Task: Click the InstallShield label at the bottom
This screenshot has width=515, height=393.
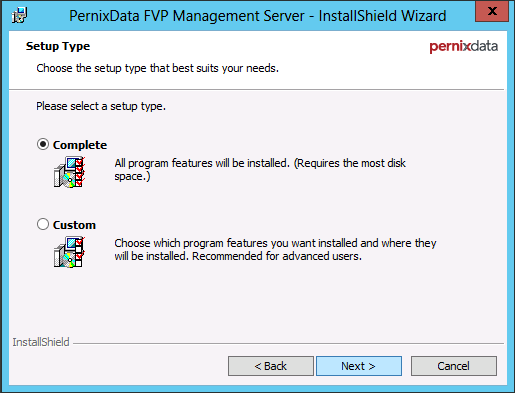Action: (x=41, y=342)
